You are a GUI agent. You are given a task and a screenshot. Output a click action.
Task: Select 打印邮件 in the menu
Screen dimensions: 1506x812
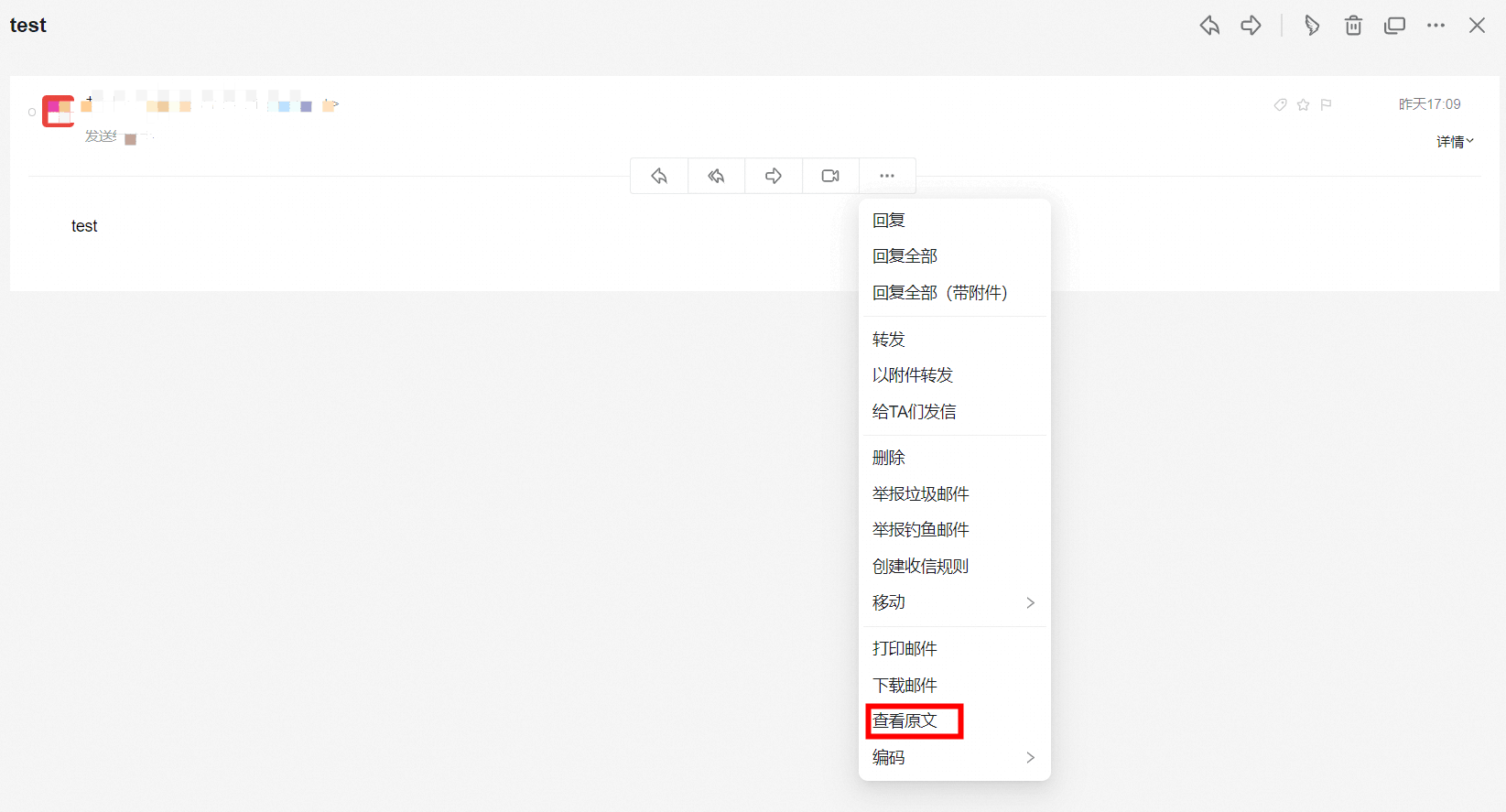955,649
